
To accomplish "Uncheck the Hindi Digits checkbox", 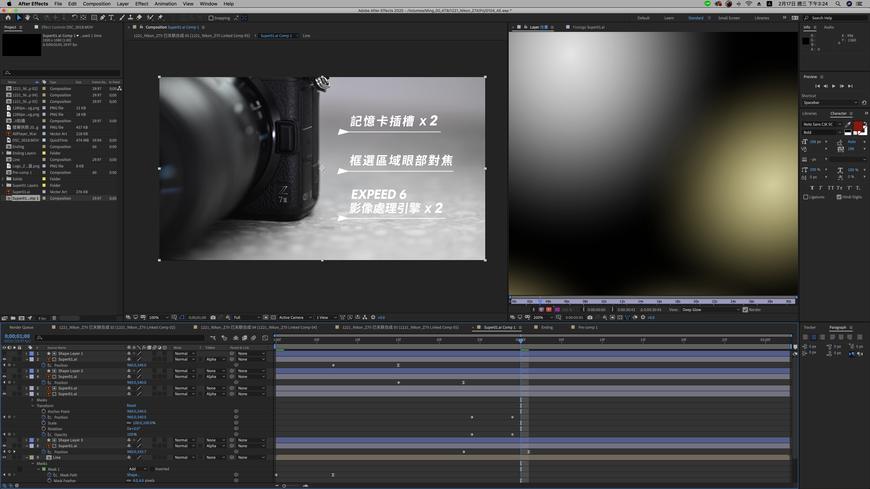I will click(x=839, y=197).
